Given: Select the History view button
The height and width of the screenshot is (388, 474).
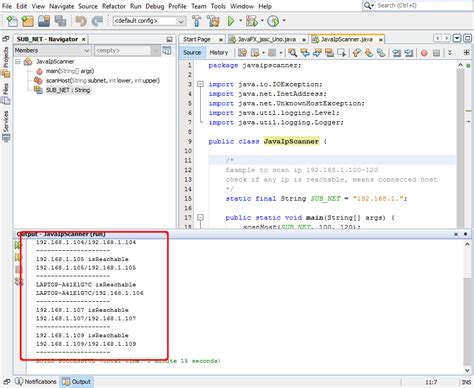Looking at the screenshot, I should 218,52.
